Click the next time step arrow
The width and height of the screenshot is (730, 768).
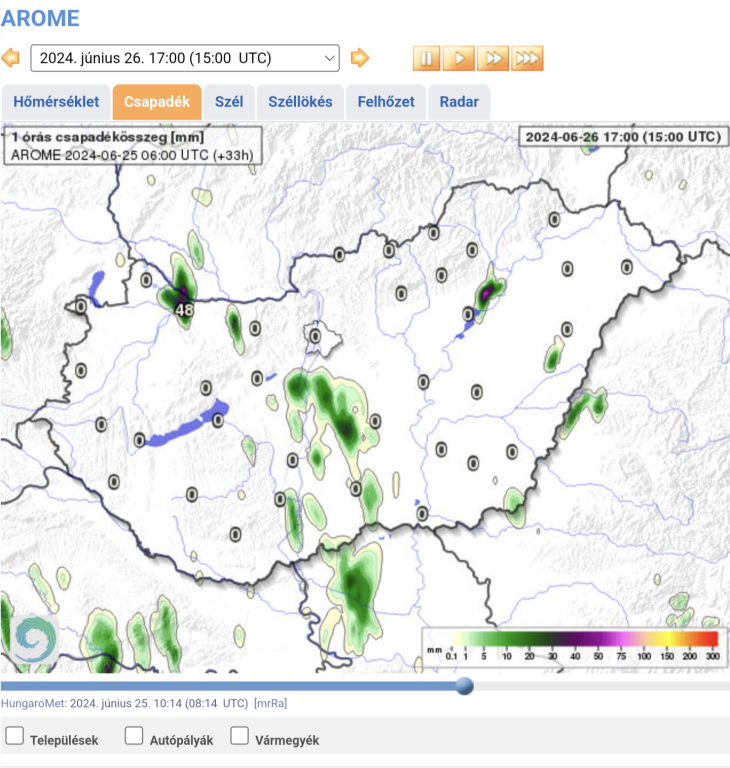coord(360,58)
